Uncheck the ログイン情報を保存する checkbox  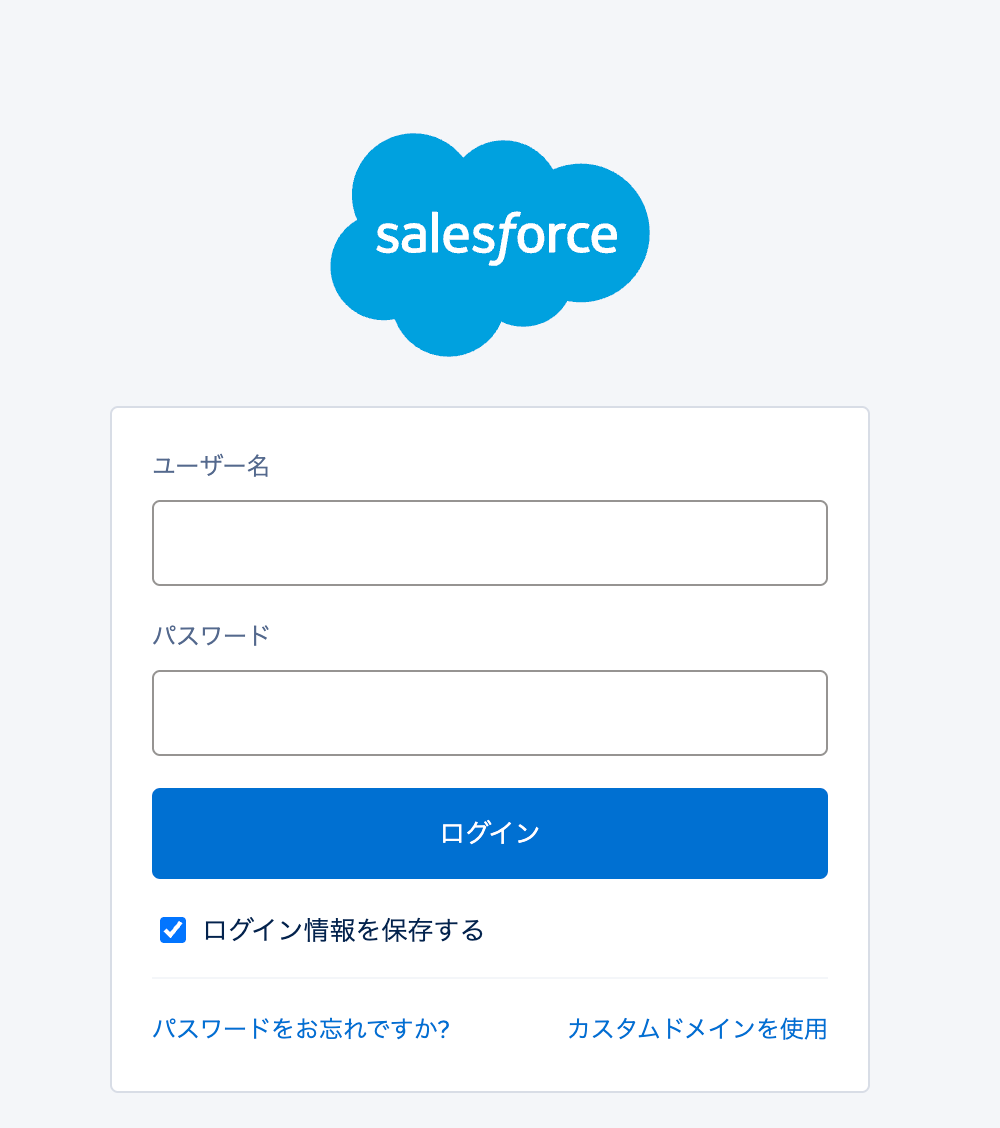(x=173, y=929)
